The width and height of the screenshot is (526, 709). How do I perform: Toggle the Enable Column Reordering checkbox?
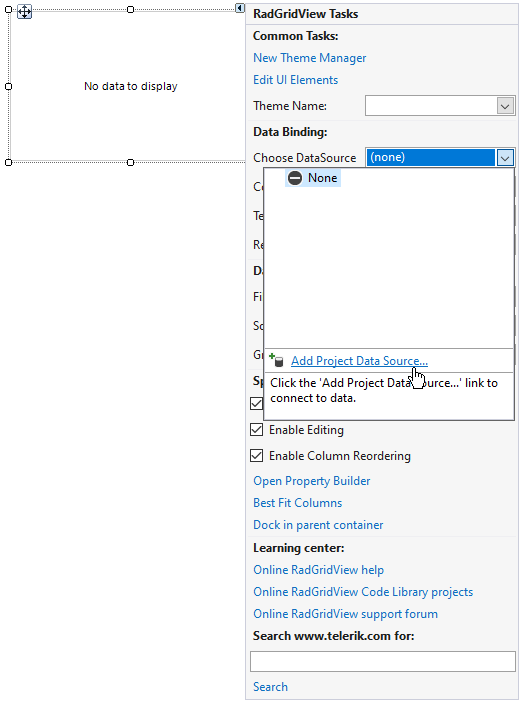pyautogui.click(x=256, y=455)
